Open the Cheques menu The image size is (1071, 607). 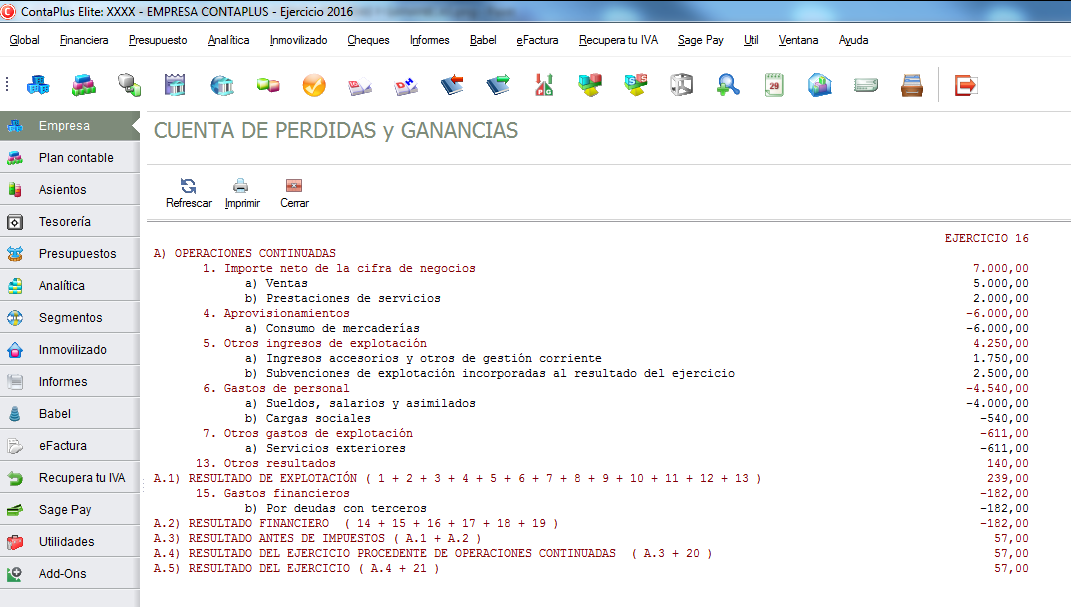tap(368, 40)
